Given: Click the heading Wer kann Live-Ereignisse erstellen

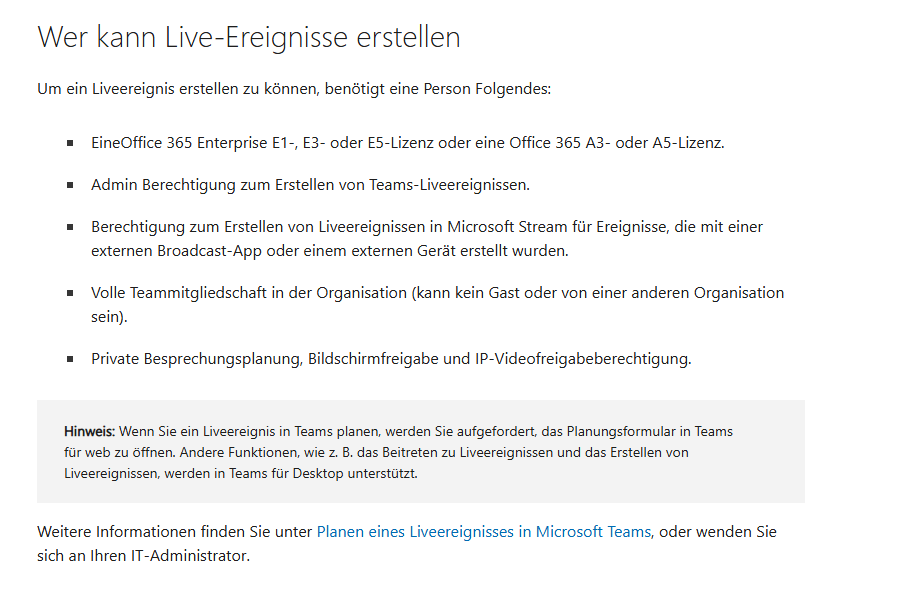Looking at the screenshot, I should click(249, 38).
